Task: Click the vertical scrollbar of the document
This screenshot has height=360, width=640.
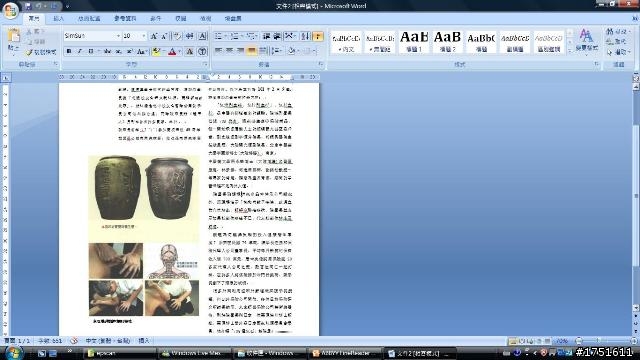Action: click(636, 196)
